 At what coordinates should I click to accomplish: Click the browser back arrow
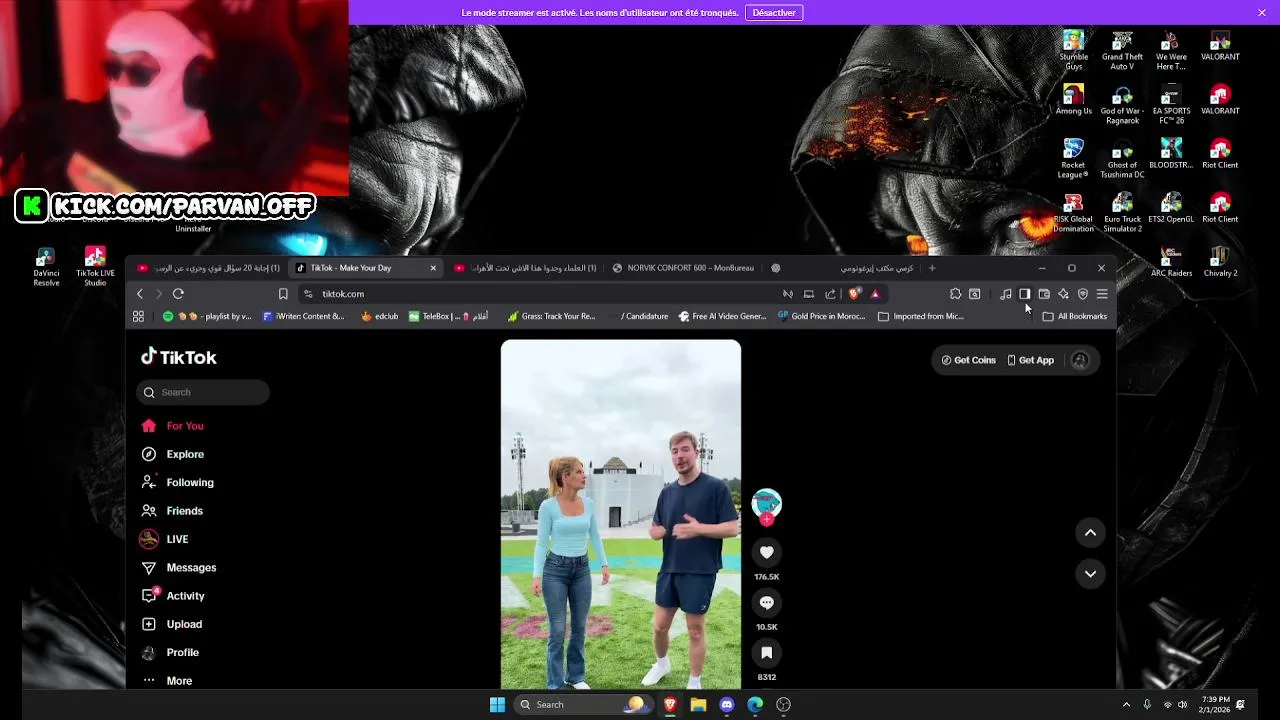click(x=140, y=294)
